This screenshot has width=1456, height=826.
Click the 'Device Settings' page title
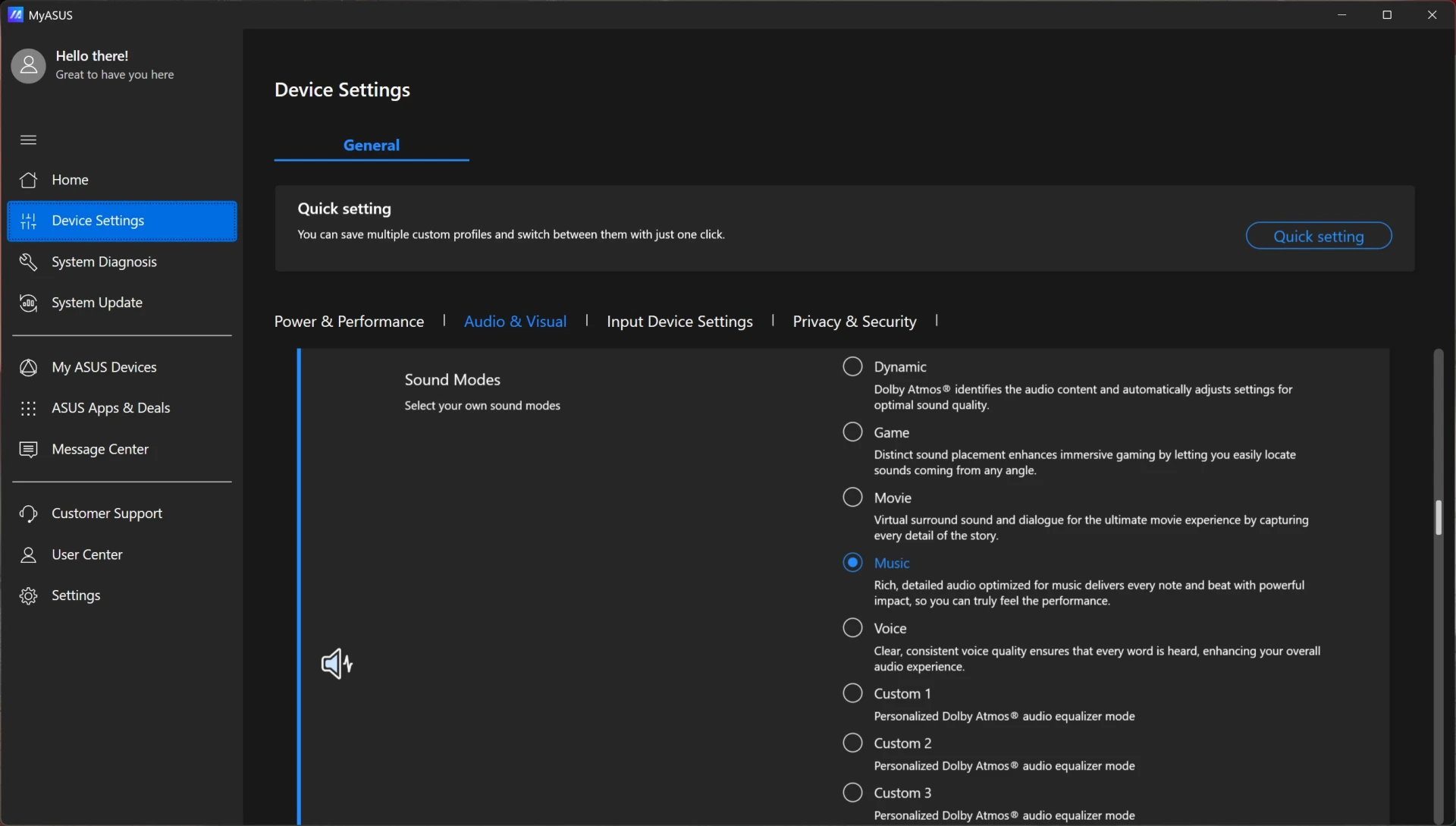click(342, 90)
